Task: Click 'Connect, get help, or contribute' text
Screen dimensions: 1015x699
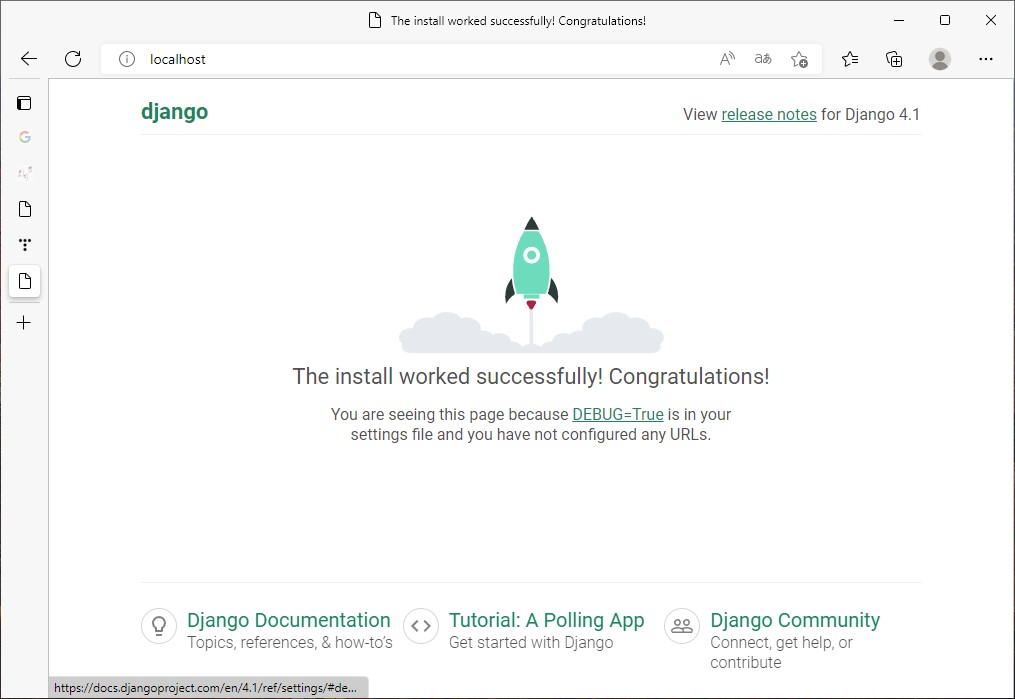Action: pos(781,652)
